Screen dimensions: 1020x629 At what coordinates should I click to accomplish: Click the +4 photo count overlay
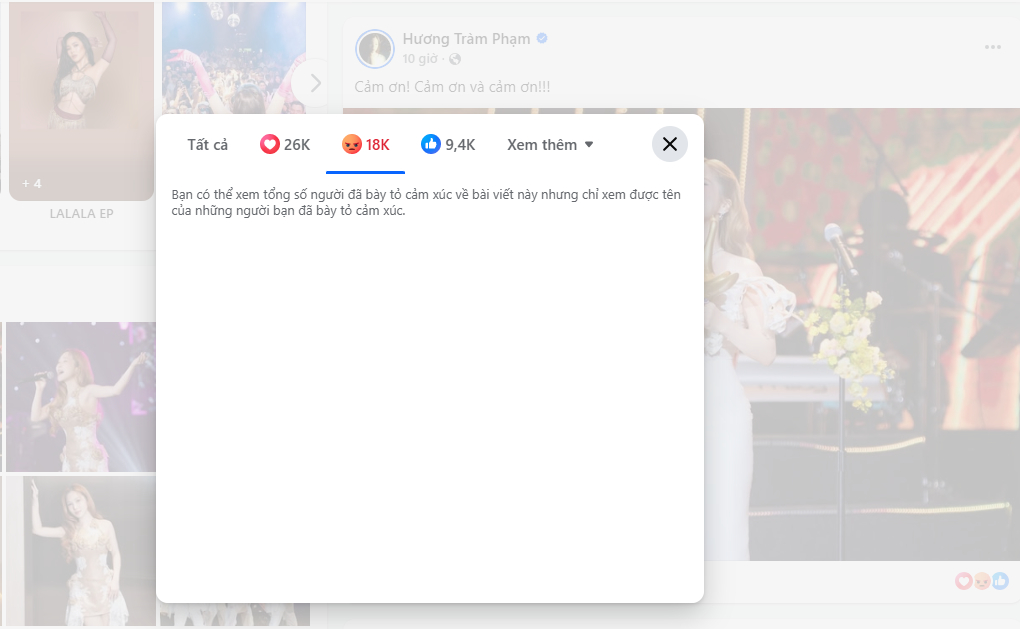[31, 183]
